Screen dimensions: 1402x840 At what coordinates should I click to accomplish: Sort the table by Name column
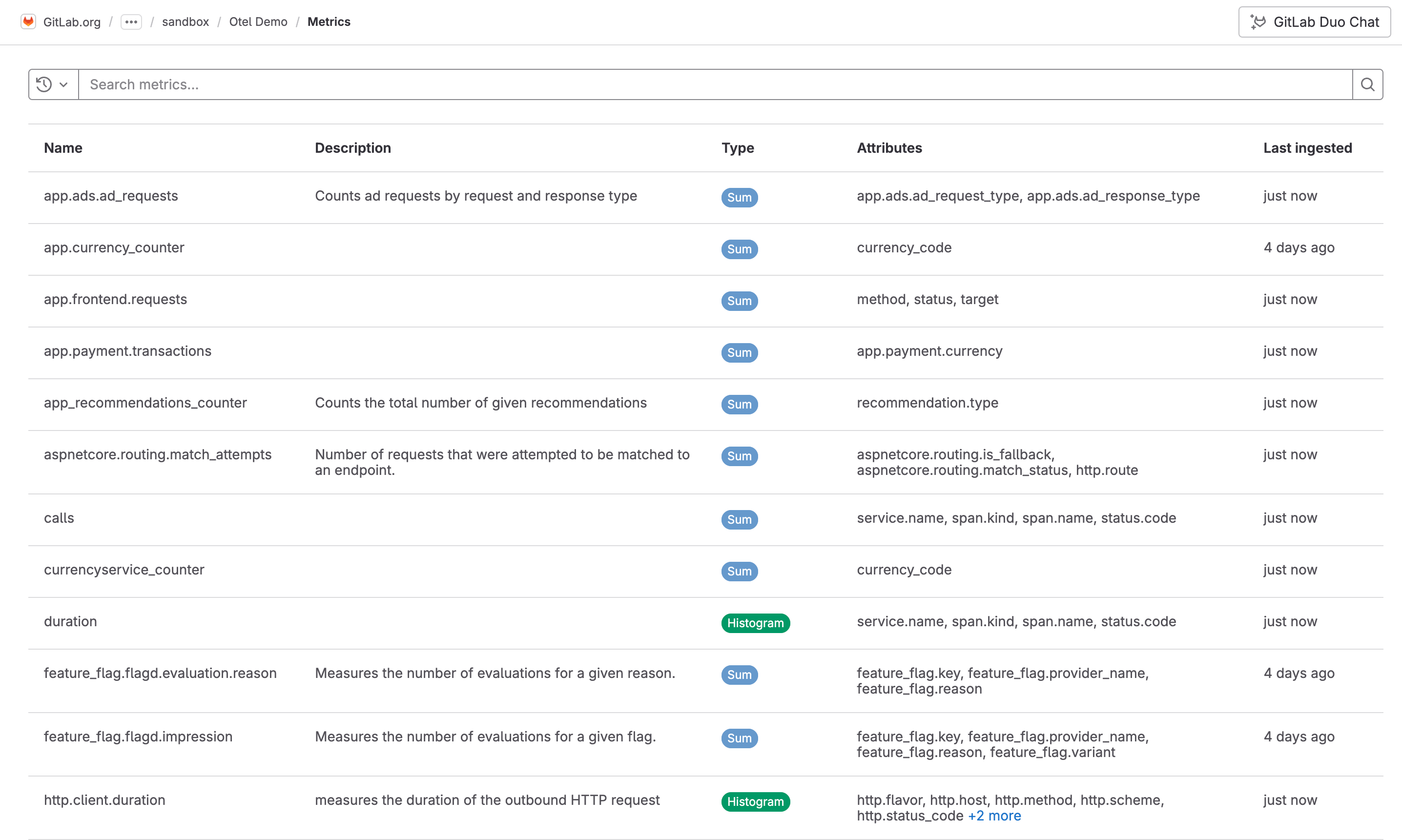click(x=63, y=148)
